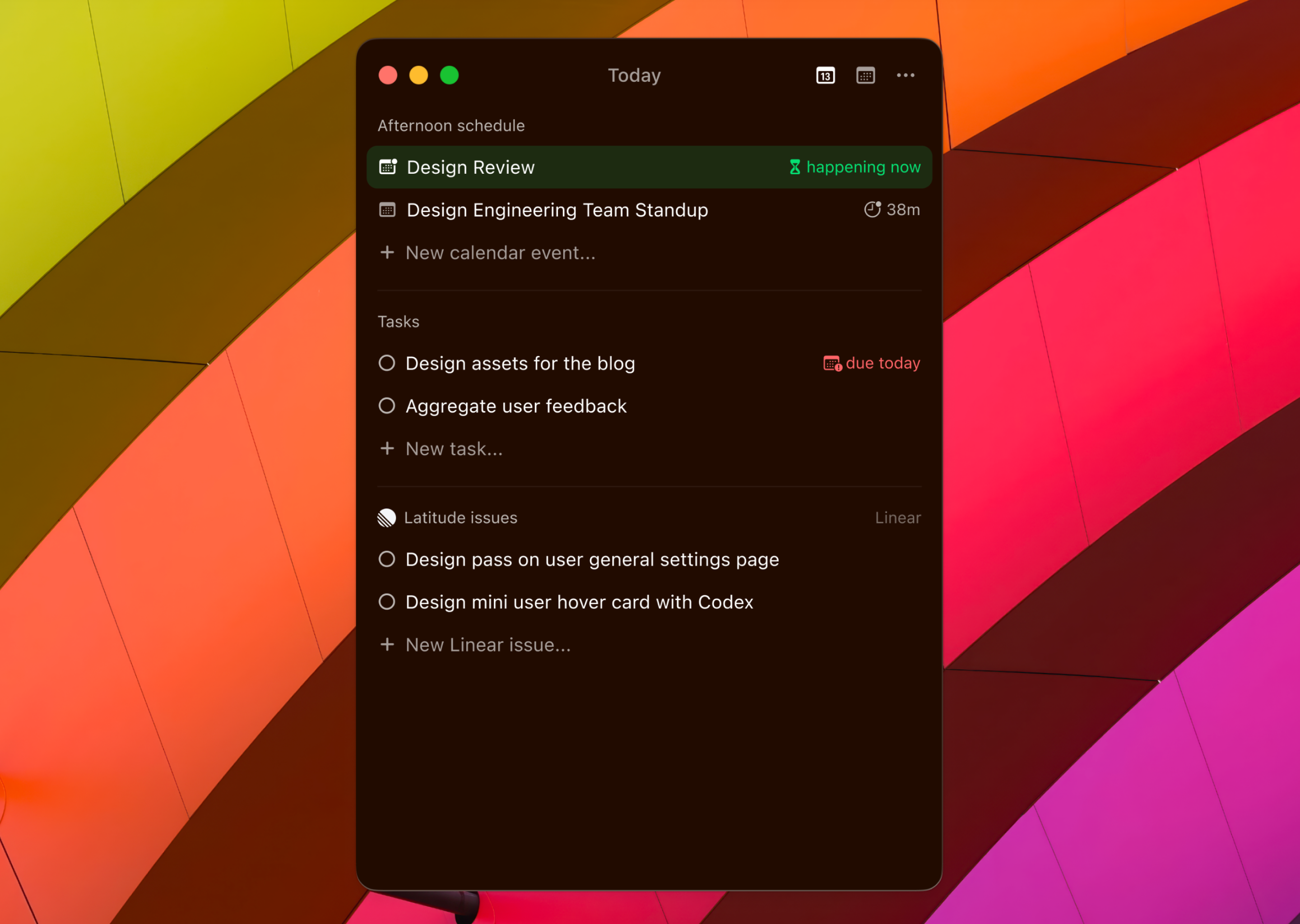The image size is (1300, 924).
Task: Click the Tasks section header
Action: [x=399, y=322]
